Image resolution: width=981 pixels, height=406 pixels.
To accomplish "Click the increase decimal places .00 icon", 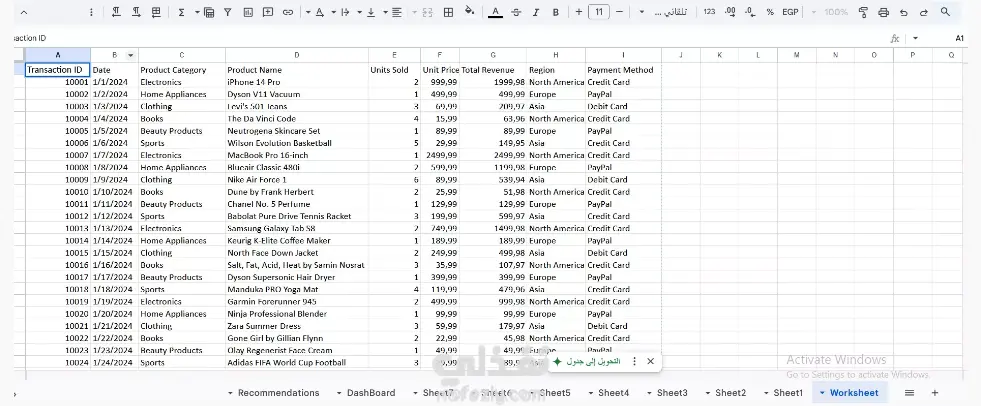I will 729,12.
